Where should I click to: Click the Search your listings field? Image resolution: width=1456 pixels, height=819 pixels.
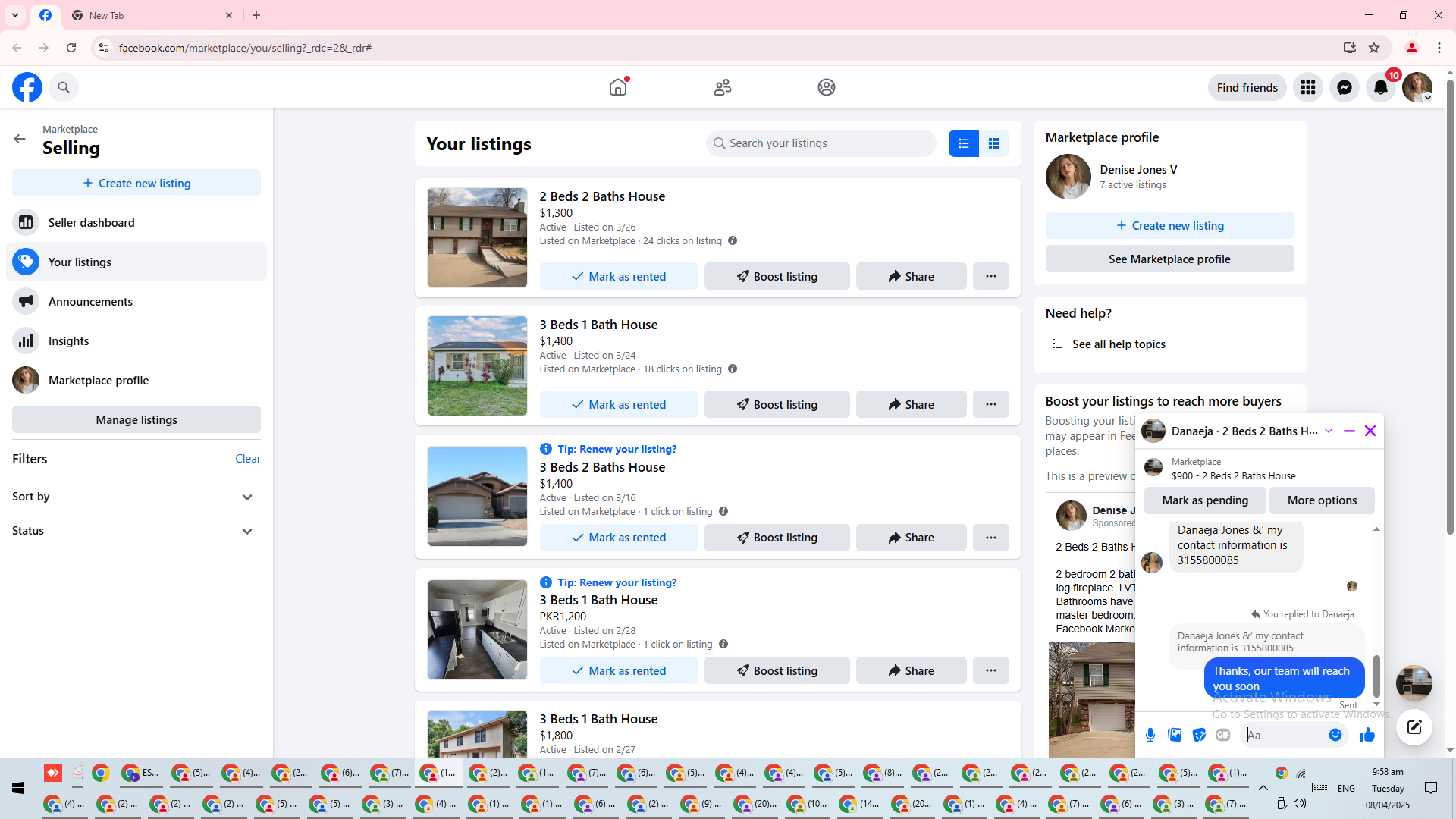[x=821, y=143]
